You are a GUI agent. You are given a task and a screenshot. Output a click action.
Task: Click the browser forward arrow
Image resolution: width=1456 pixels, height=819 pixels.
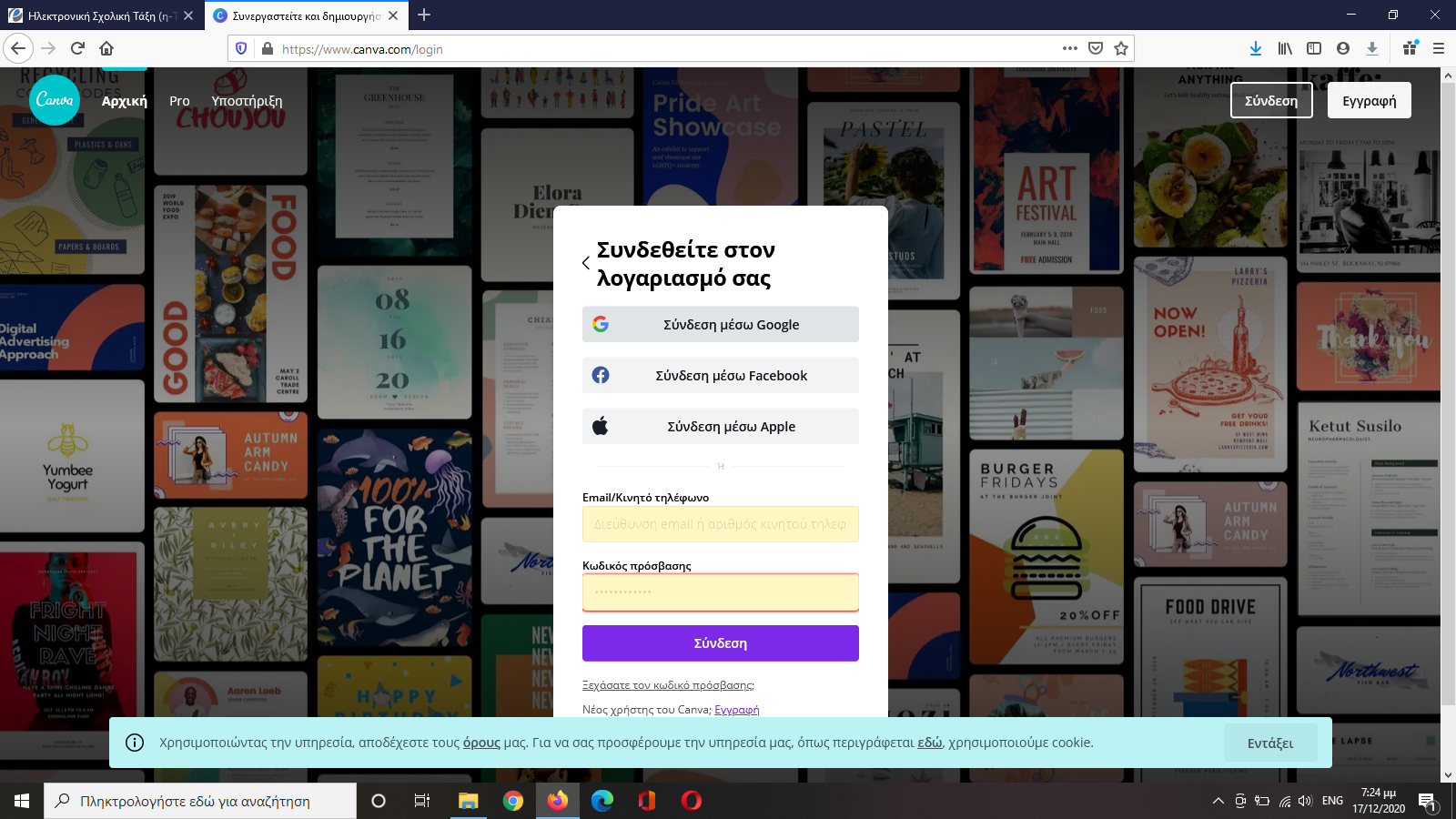pos(48,48)
